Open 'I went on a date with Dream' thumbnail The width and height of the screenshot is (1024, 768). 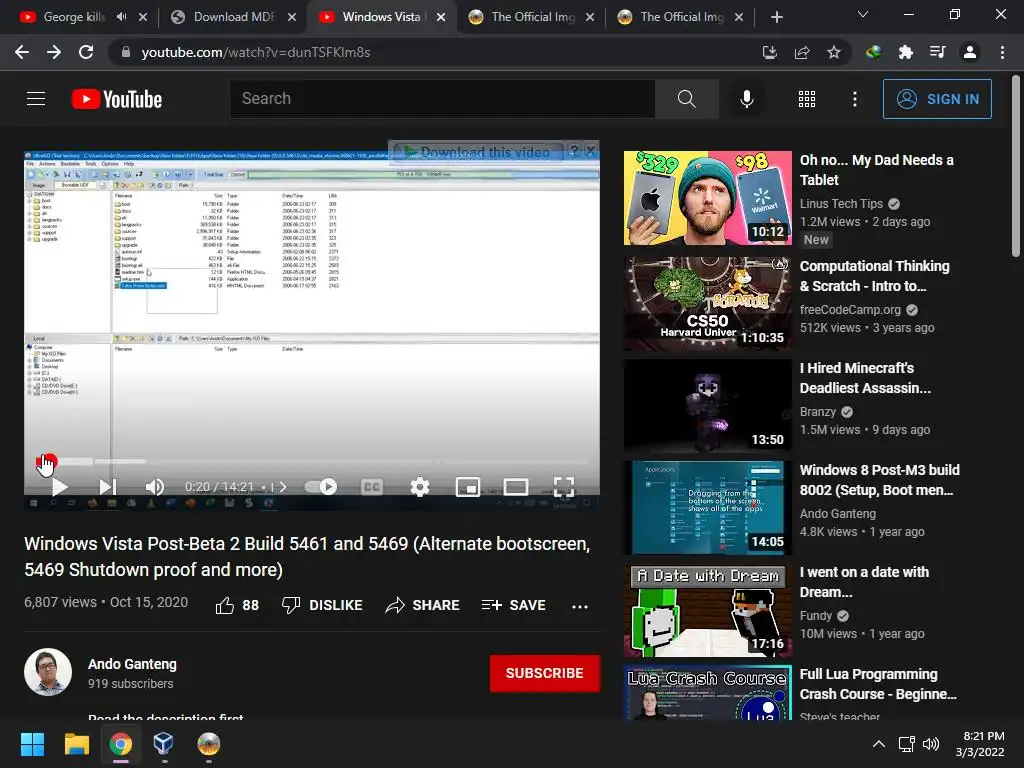(x=708, y=610)
